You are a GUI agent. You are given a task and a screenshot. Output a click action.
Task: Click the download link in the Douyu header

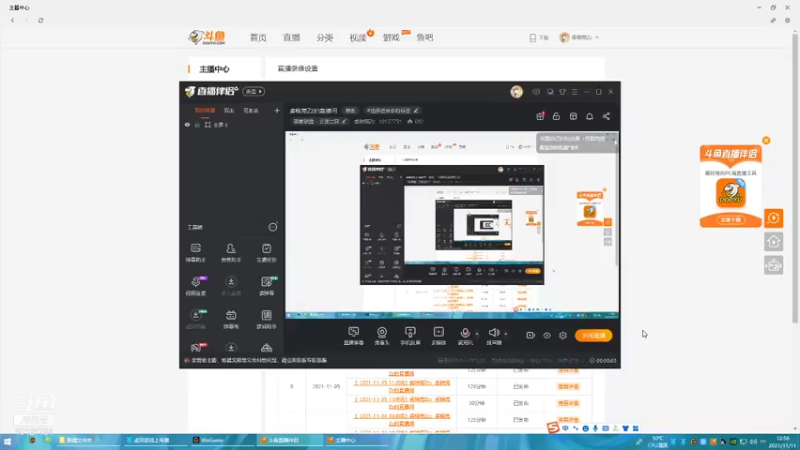[539, 38]
